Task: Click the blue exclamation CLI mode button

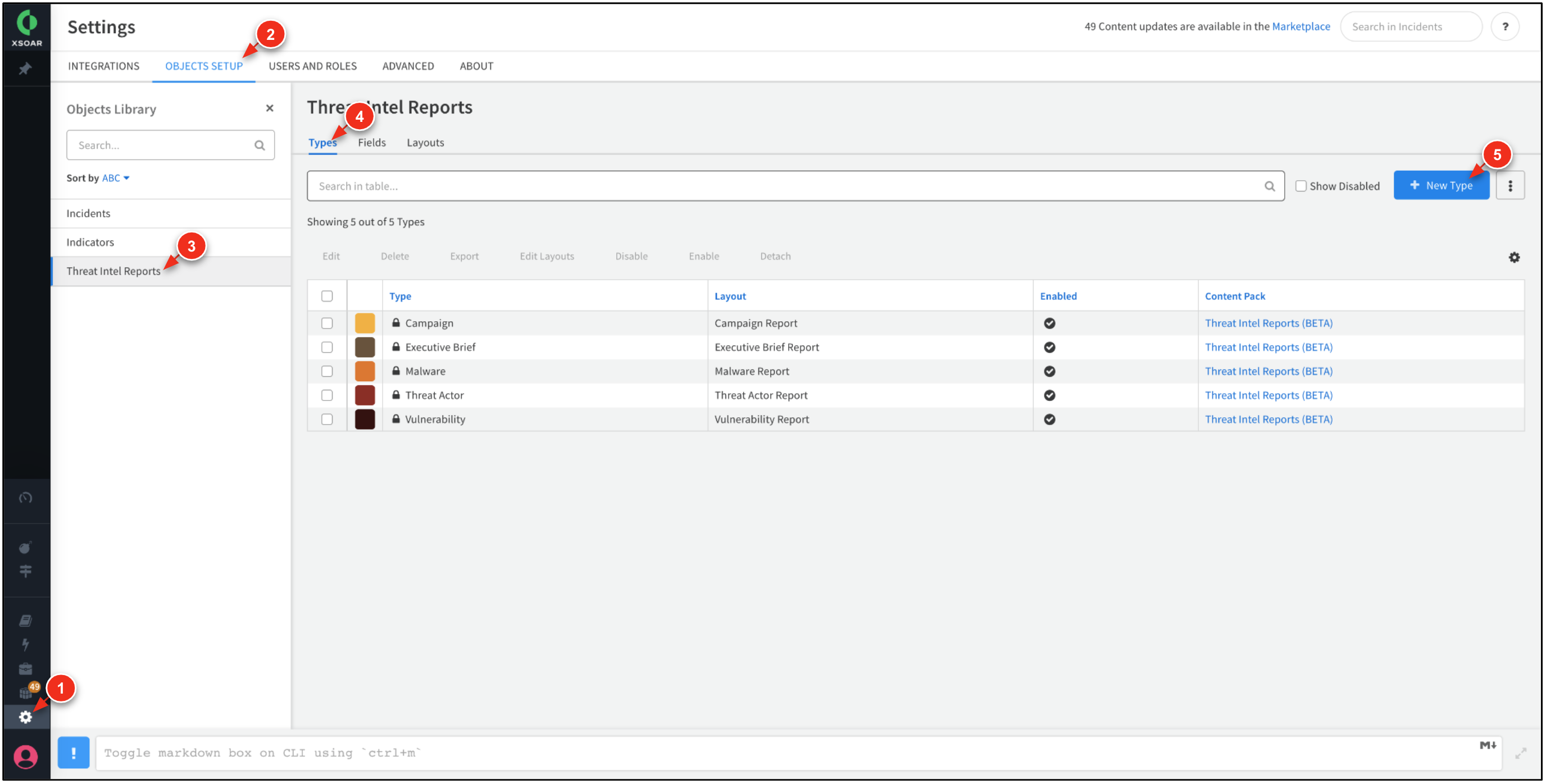Action: 73,753
